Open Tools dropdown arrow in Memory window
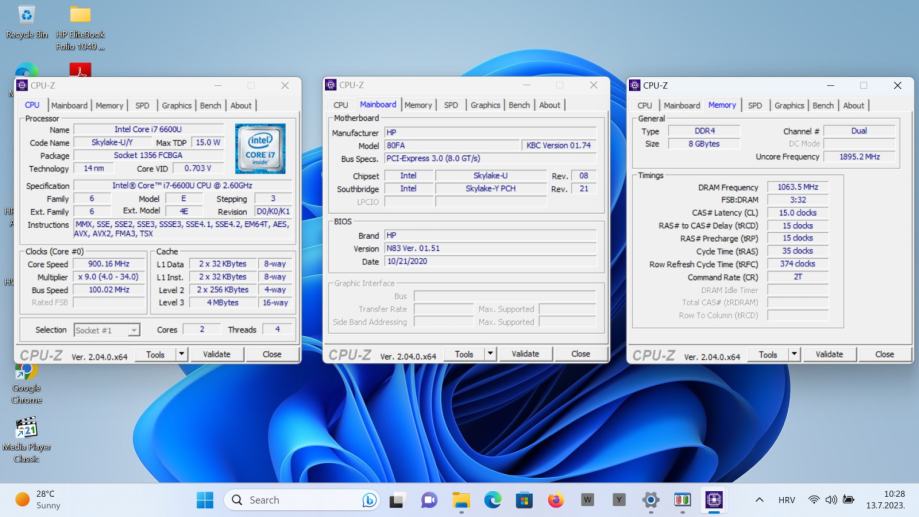 (794, 354)
